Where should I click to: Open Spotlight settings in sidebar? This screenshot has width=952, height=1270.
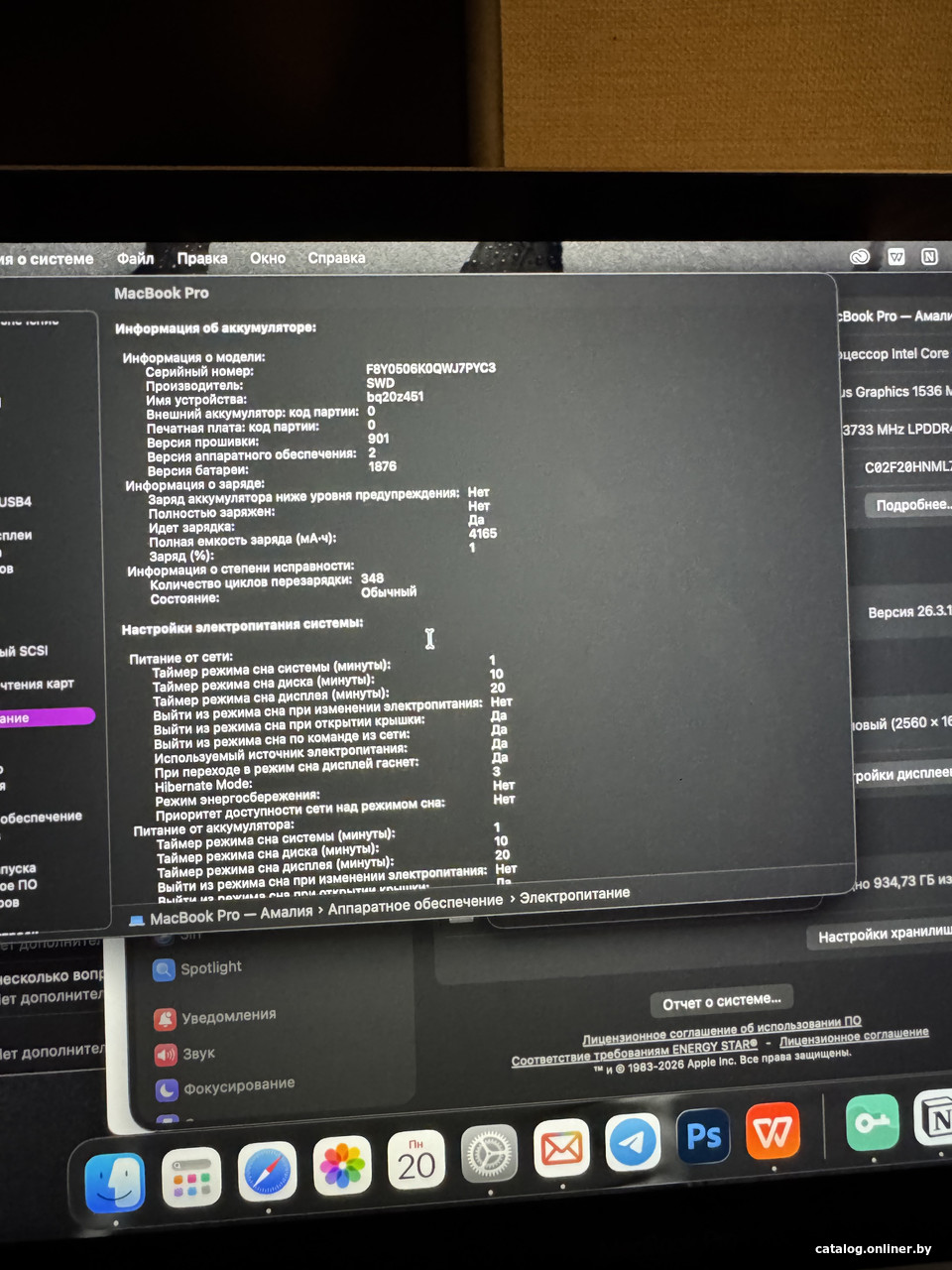pyautogui.click(x=198, y=968)
